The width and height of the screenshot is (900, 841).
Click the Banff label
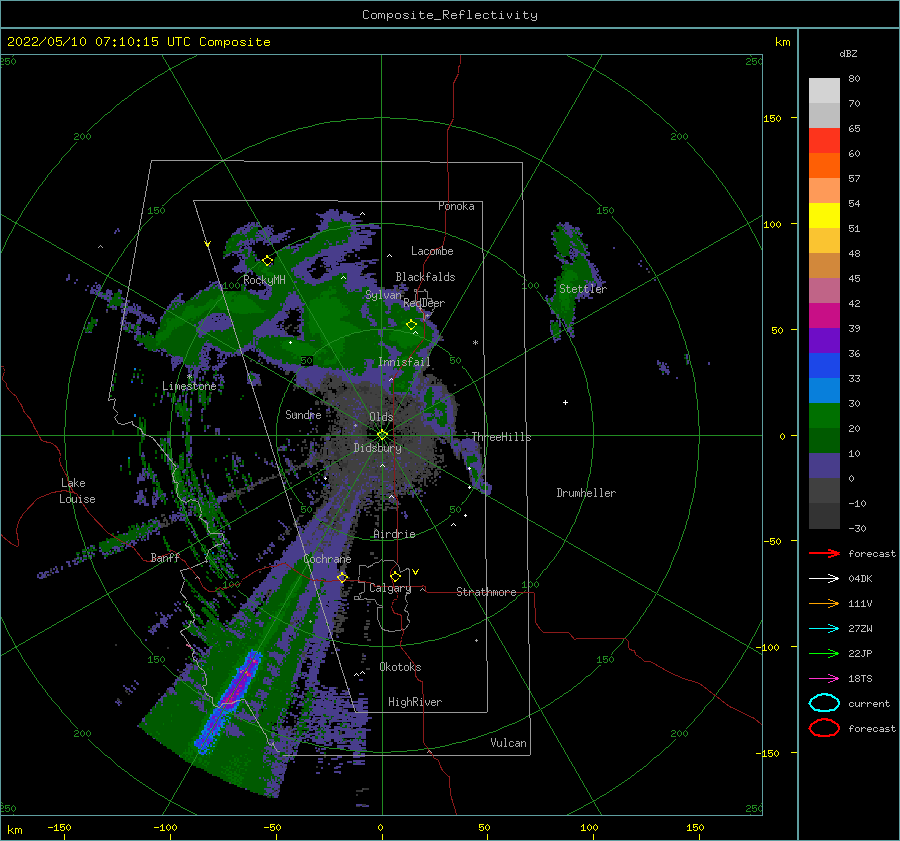[165, 557]
